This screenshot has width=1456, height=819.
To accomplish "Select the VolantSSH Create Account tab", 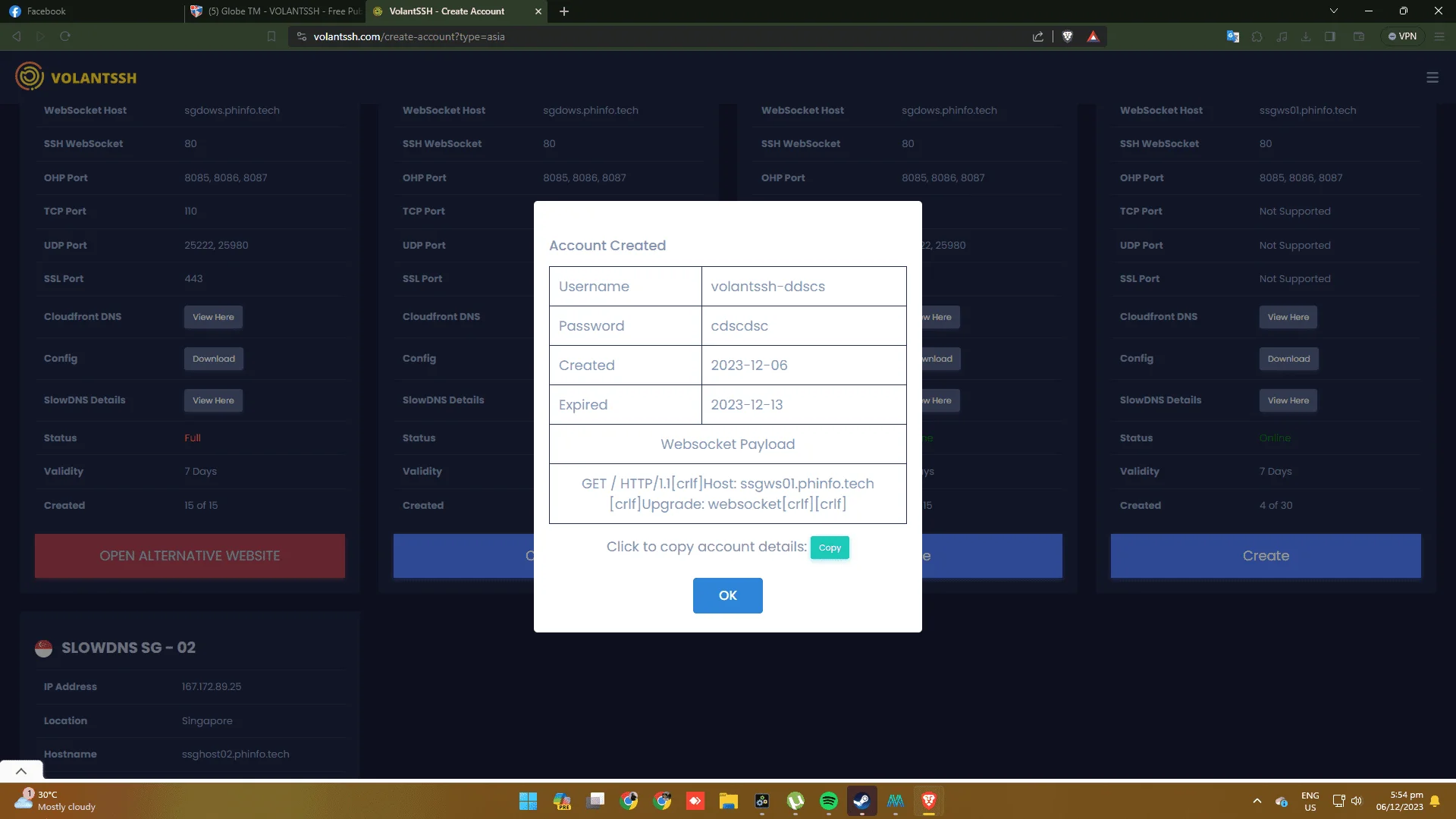I will (447, 11).
